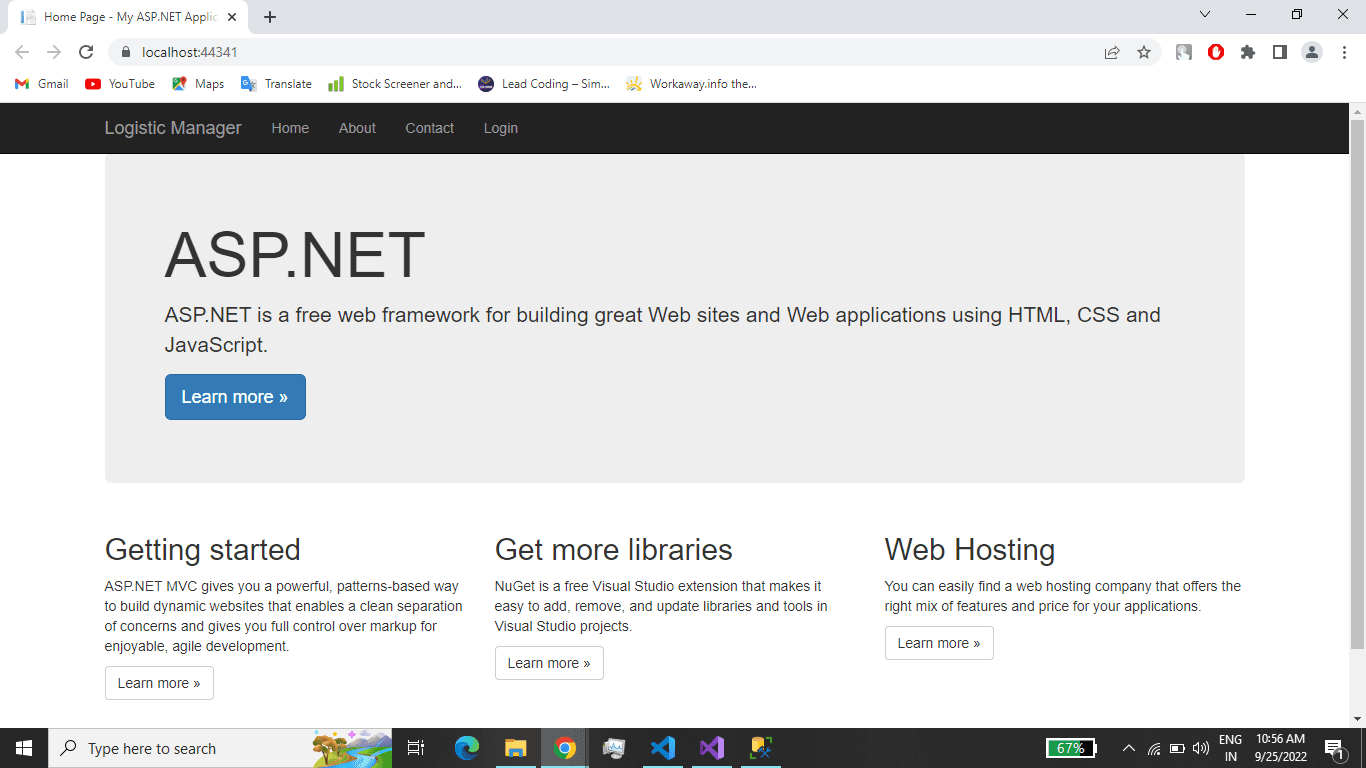This screenshot has width=1366, height=768.
Task: Click the blue Learn more button
Action: (235, 397)
